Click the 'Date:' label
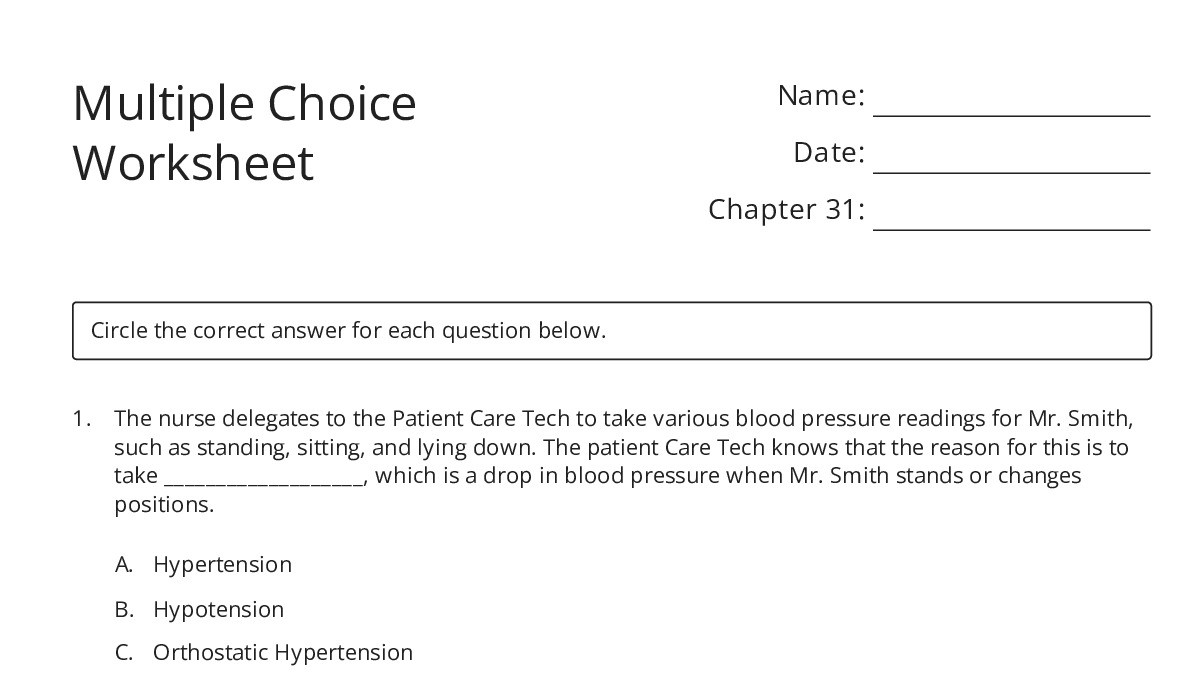1200x675 pixels. click(x=829, y=153)
